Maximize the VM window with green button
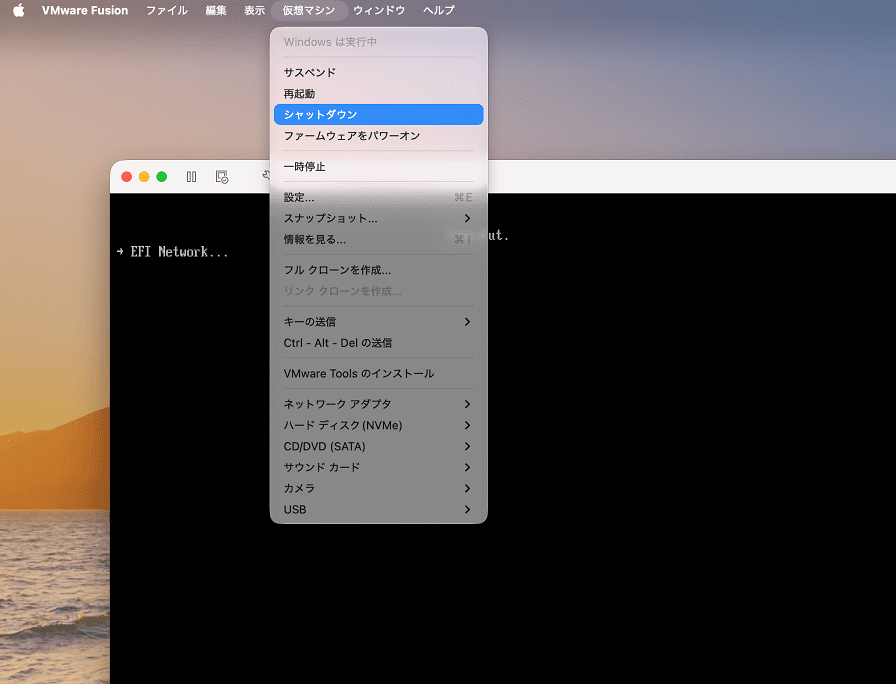Image resolution: width=896 pixels, height=684 pixels. (162, 177)
